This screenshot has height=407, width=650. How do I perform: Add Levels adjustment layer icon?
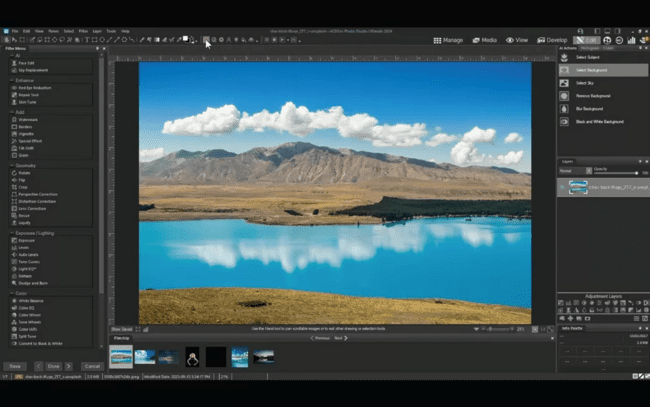click(x=568, y=303)
